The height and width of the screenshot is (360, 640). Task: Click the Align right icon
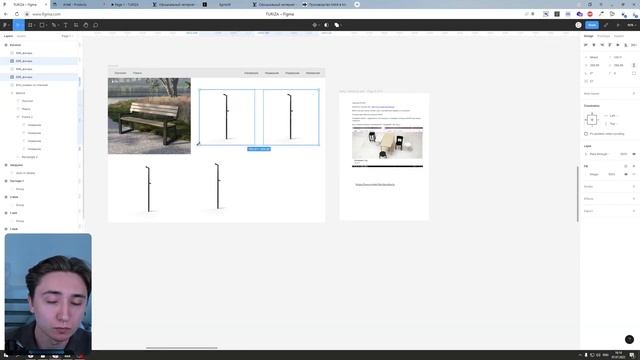tap(602, 45)
